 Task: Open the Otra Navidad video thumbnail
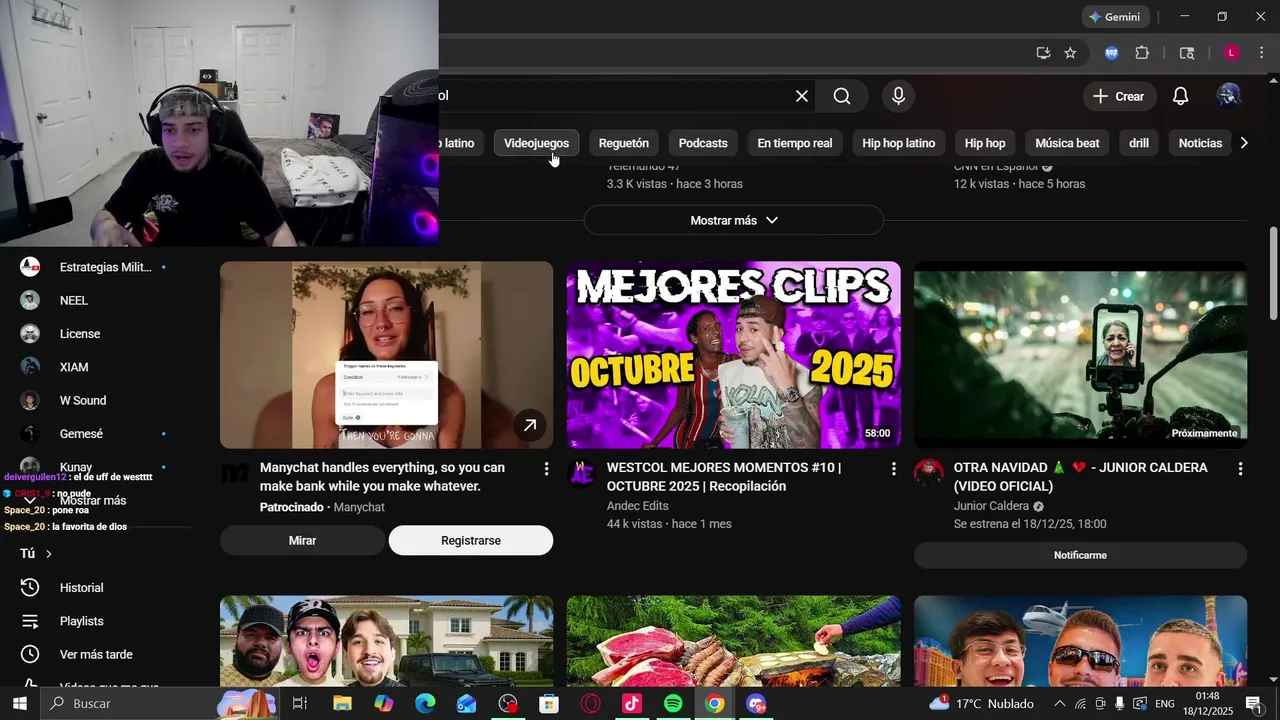[1080, 355]
